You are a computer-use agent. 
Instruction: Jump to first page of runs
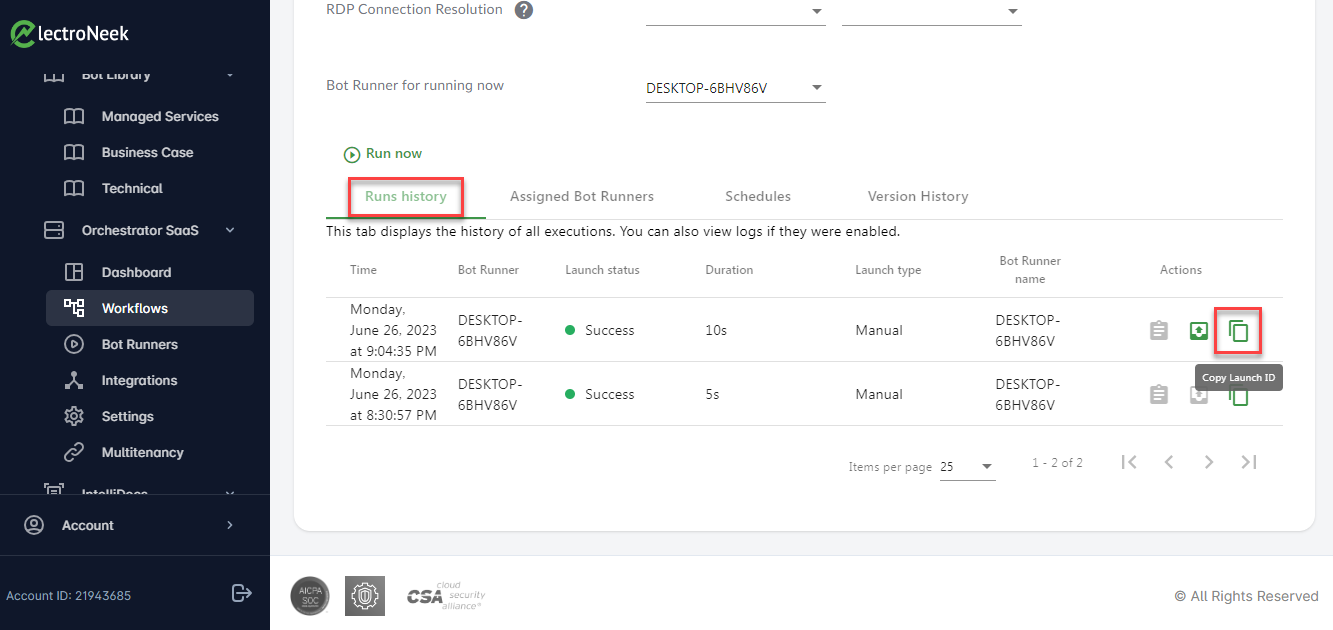1129,462
